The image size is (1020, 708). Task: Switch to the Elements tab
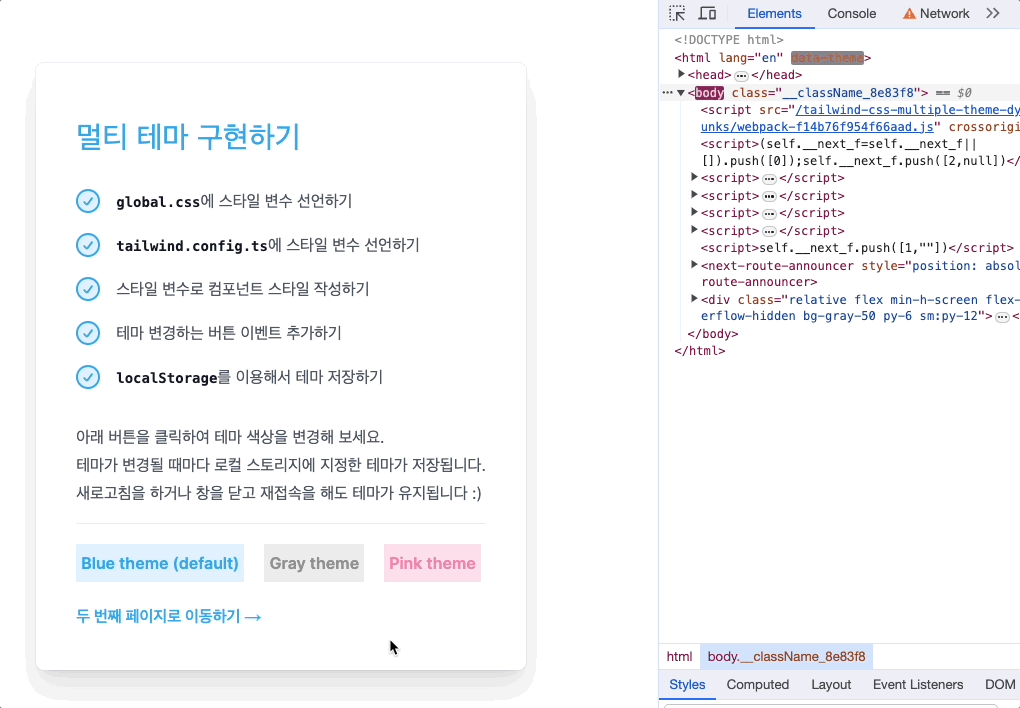774,14
